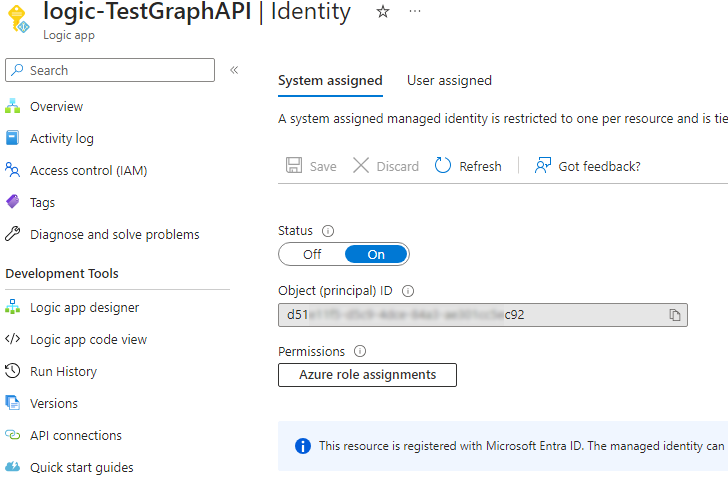Open Activity log

[62, 138]
